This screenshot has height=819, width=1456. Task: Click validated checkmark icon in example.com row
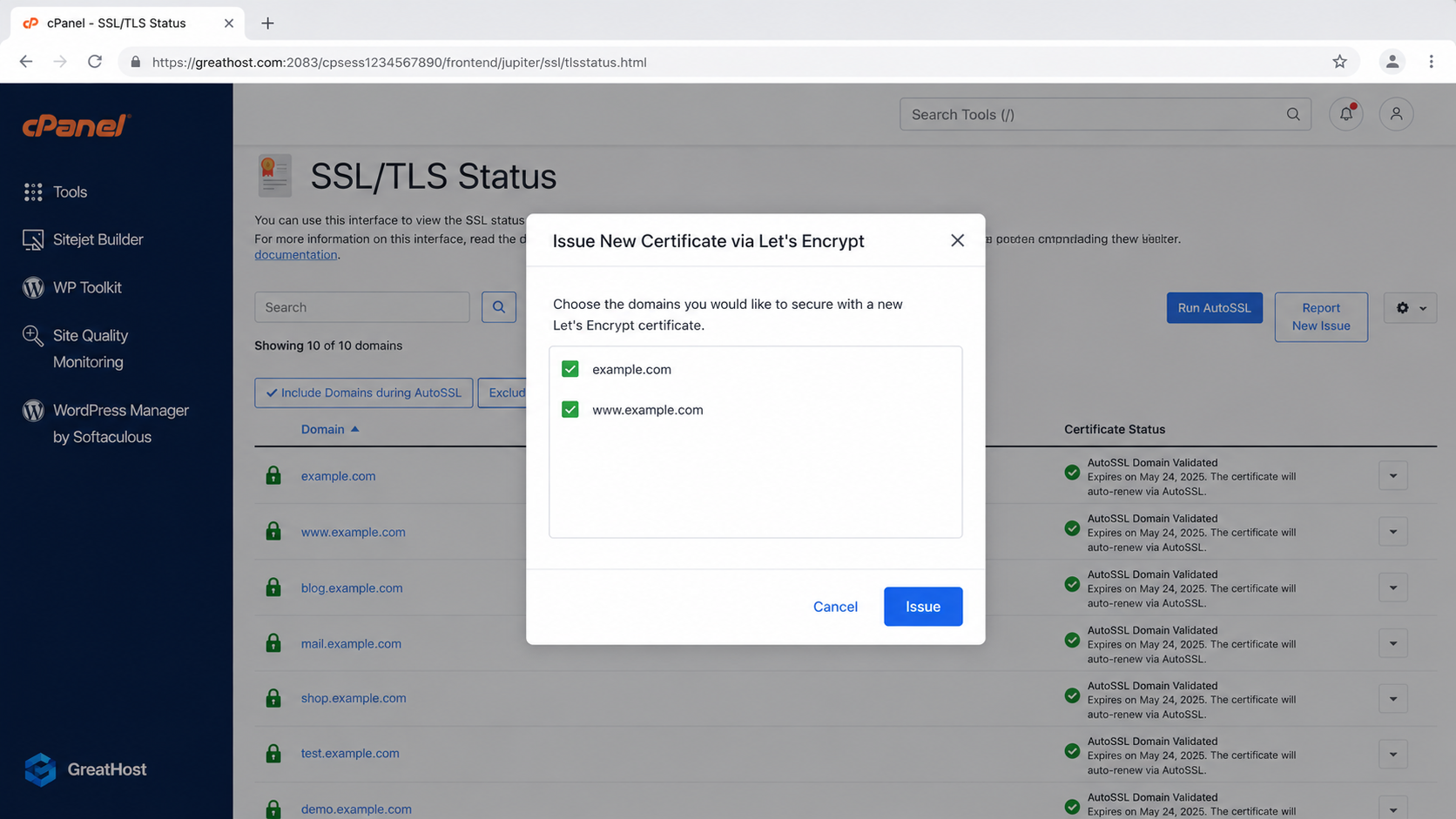point(1072,473)
